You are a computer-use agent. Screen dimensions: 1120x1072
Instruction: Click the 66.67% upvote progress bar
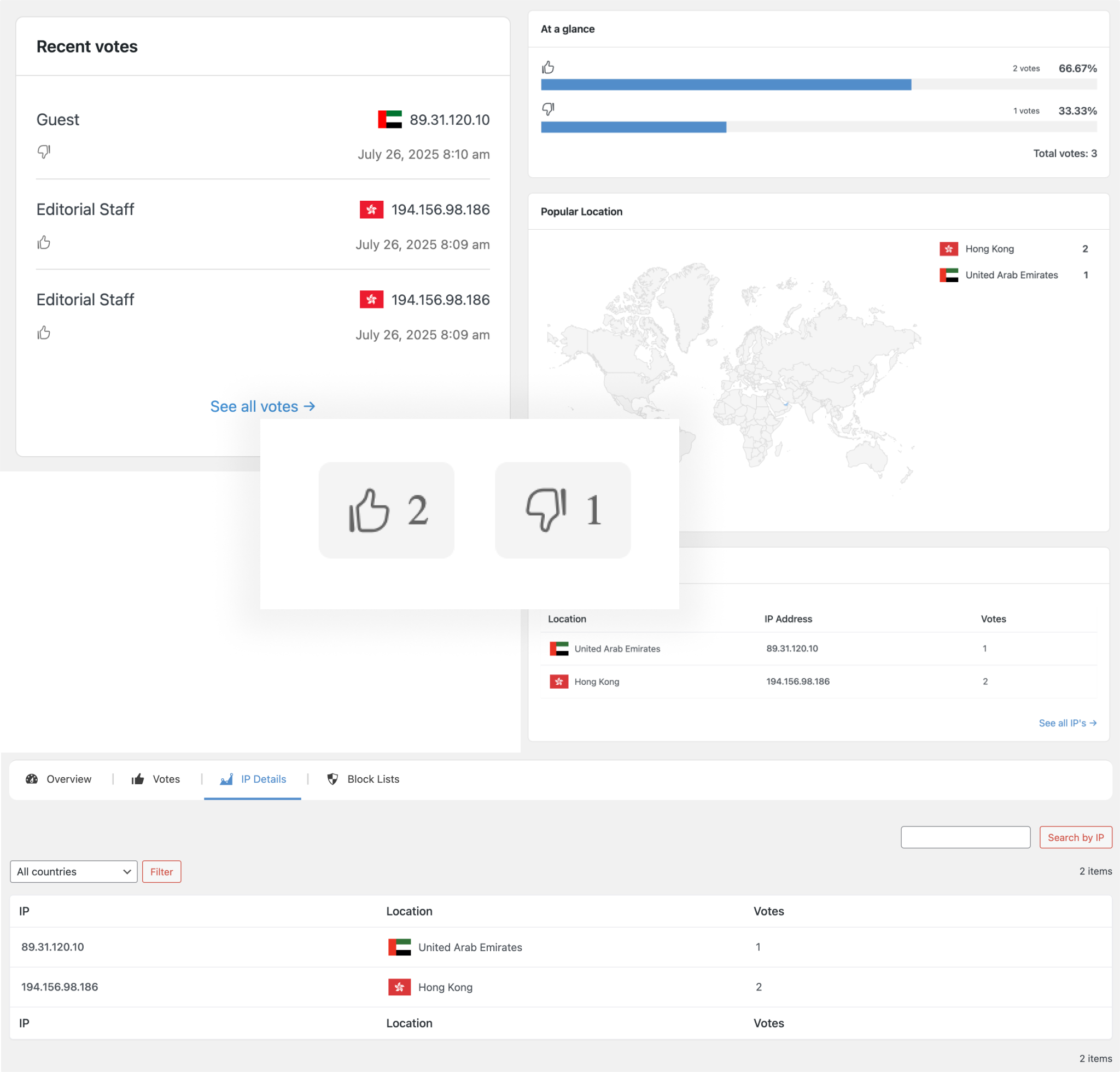pyautogui.click(x=726, y=85)
